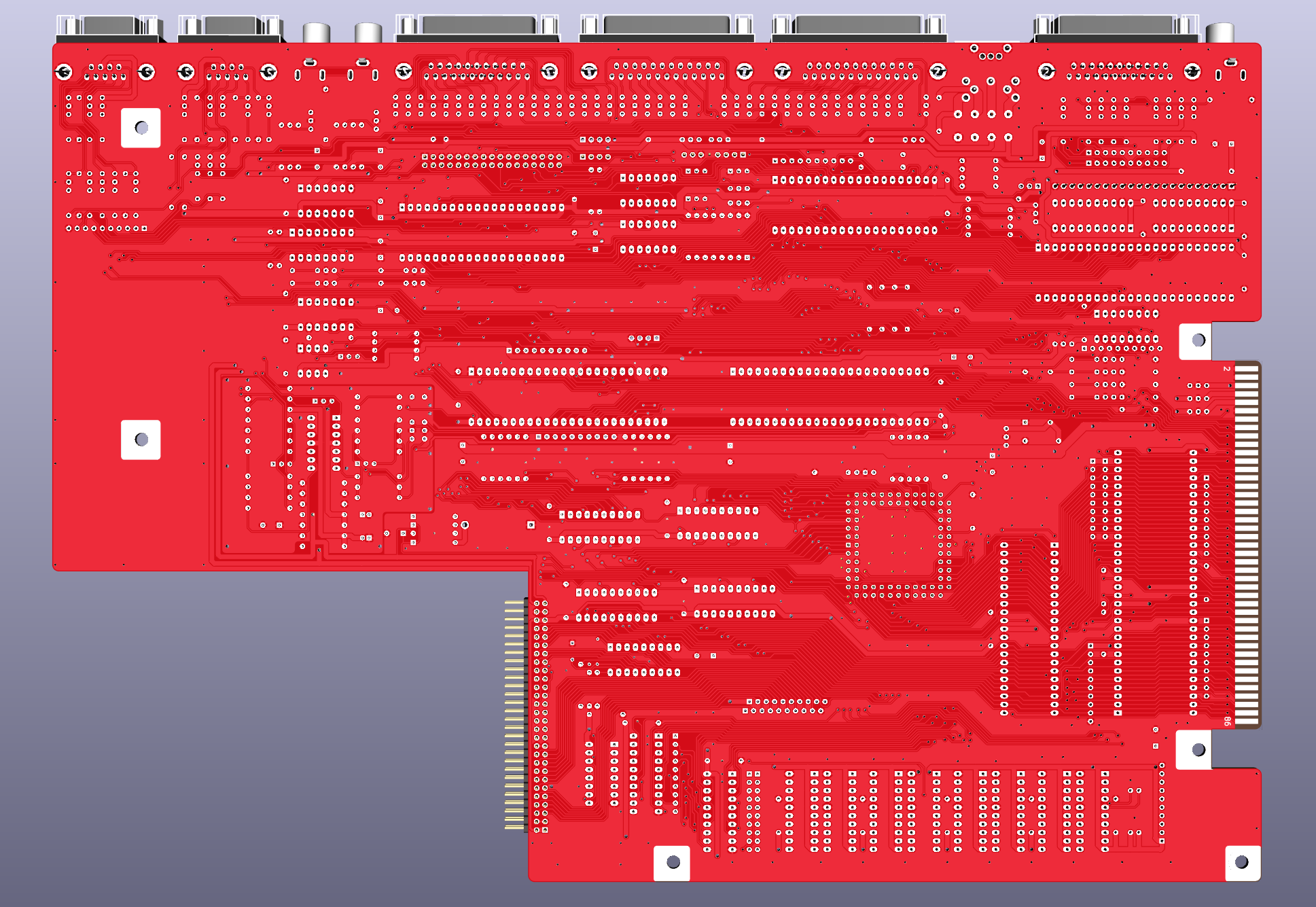Select the leftmost D-sub connector at the top
This screenshot has height=907, width=1316.
[x=109, y=29]
